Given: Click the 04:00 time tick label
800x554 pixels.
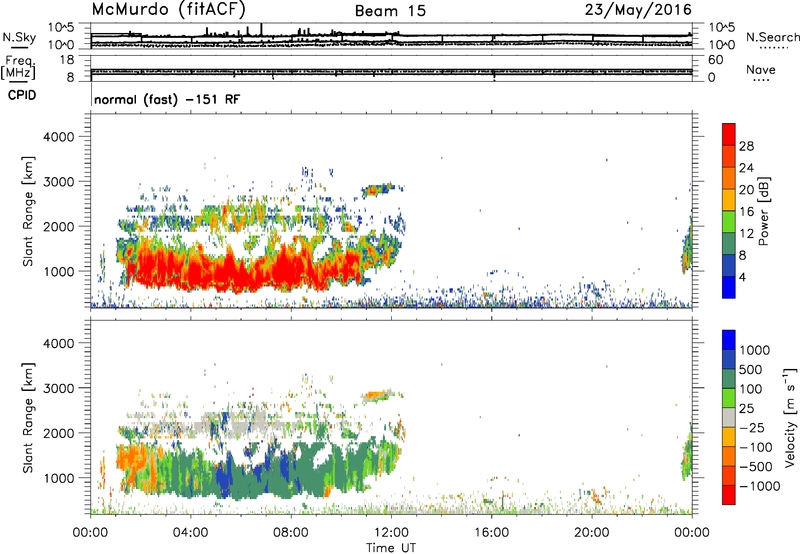Looking at the screenshot, I should pos(190,533).
